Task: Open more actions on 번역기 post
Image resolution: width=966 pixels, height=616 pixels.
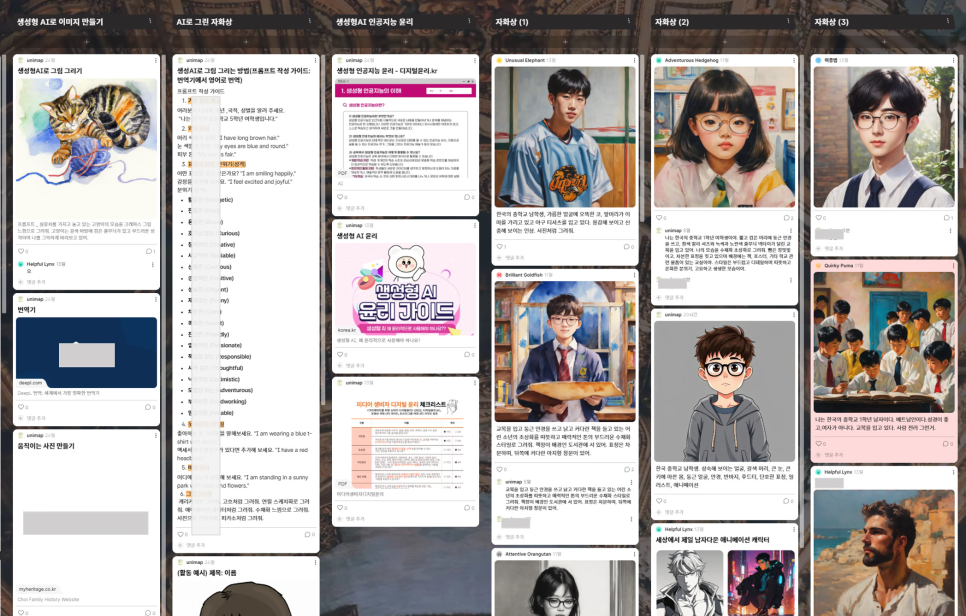Action: (155, 299)
